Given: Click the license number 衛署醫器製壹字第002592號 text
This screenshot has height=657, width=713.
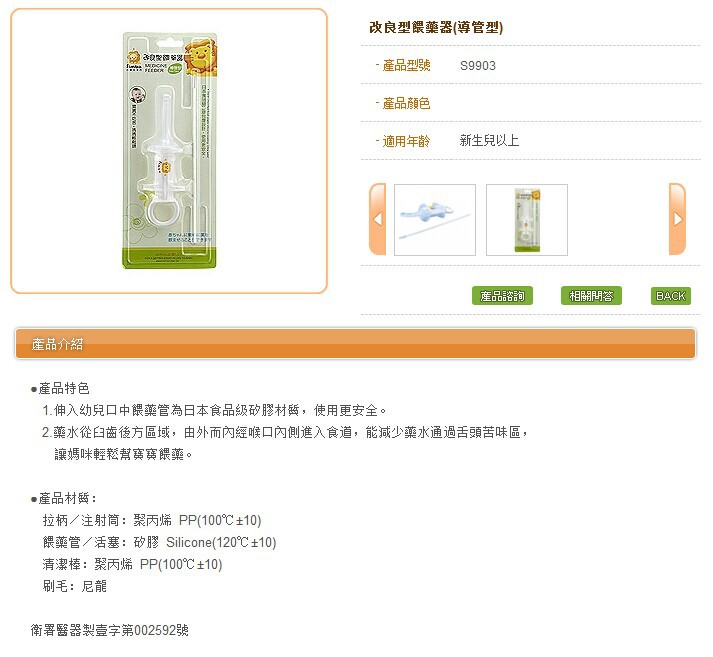Looking at the screenshot, I should point(110,630).
